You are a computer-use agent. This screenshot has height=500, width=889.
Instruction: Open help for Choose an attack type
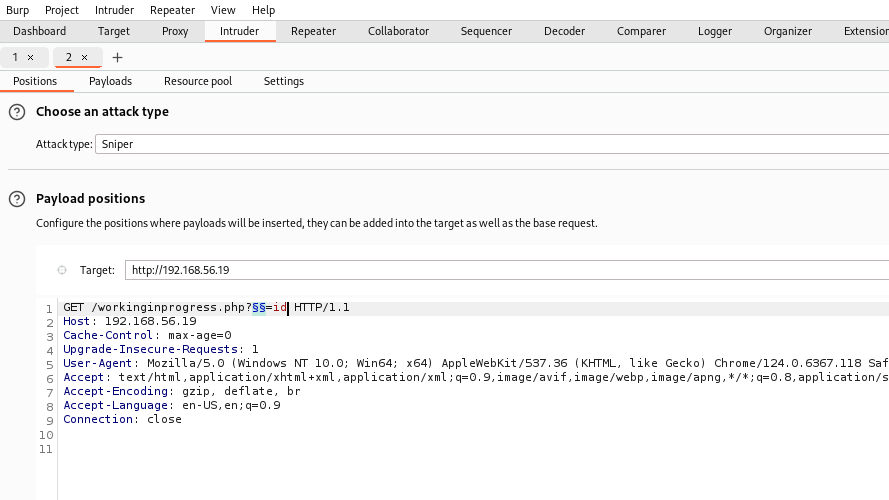17,112
